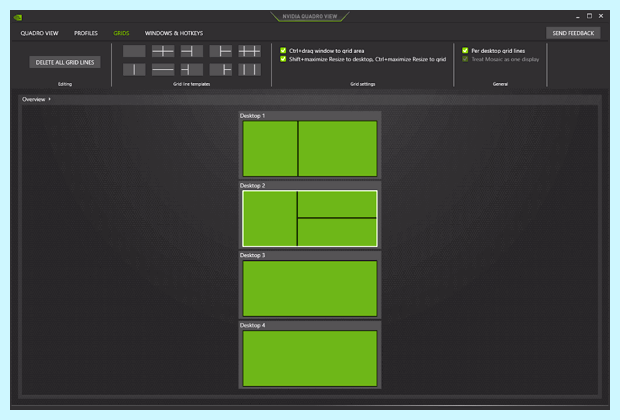Apply template with split narrow right column
Viewport: 620px width, 420px height.
click(x=221, y=70)
